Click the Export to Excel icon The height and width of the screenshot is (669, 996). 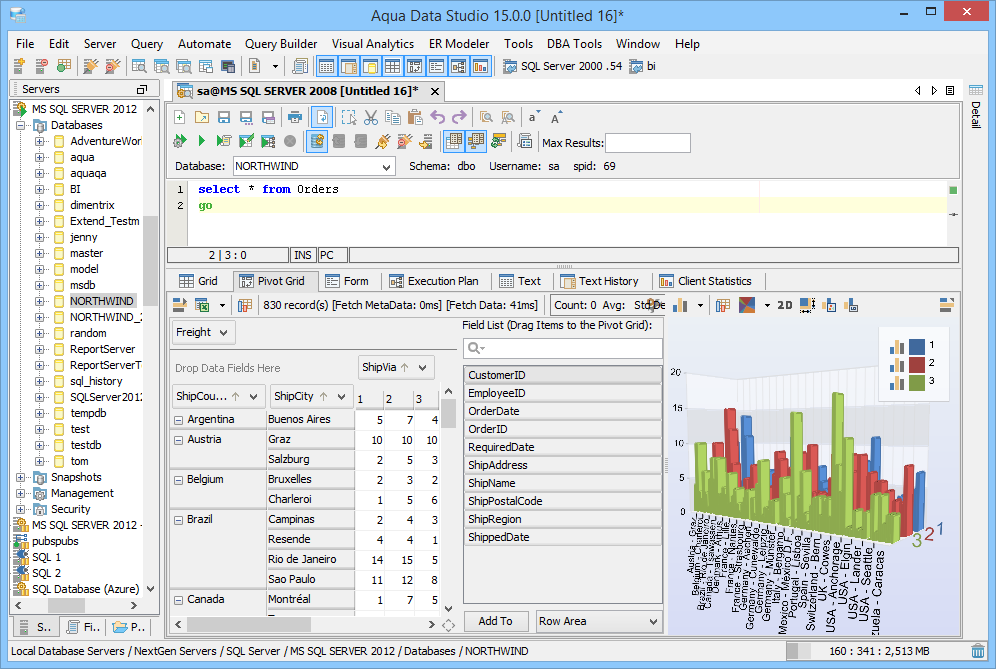(203, 306)
